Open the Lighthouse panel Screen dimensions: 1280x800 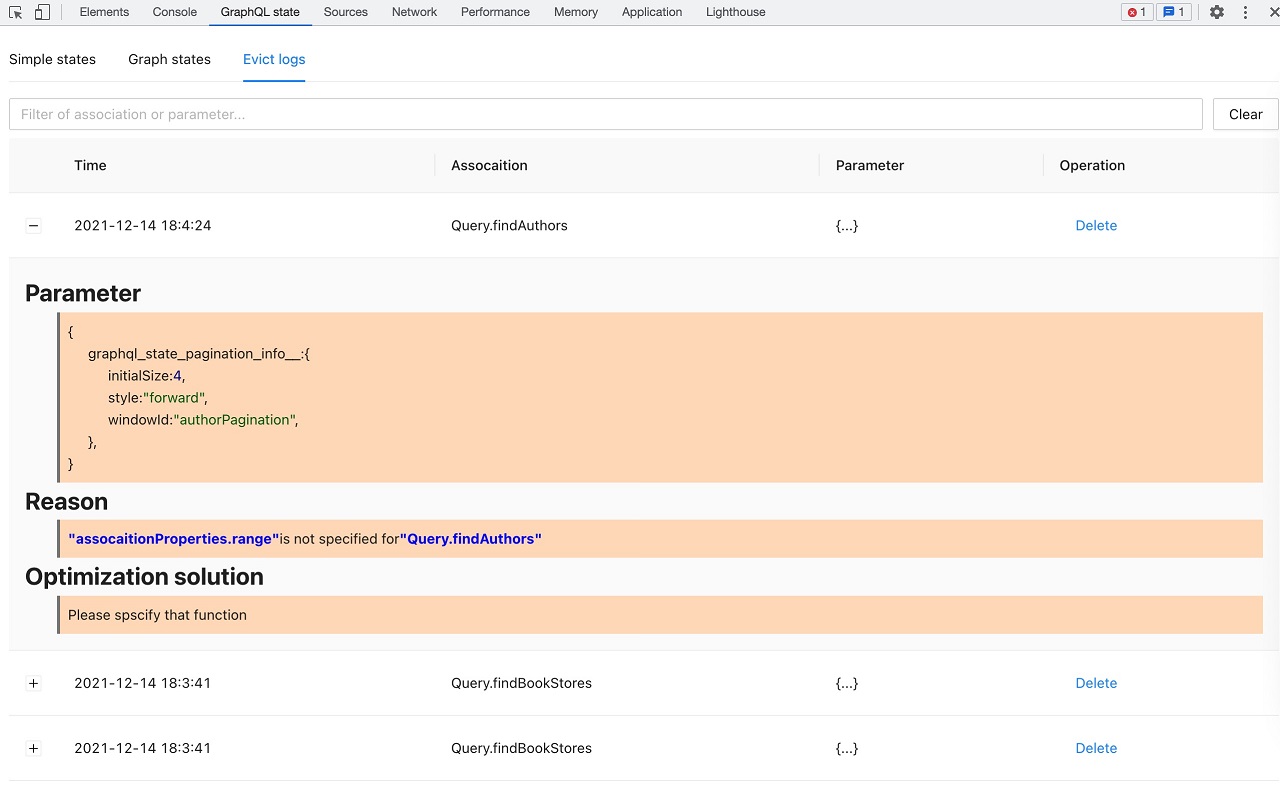click(735, 12)
